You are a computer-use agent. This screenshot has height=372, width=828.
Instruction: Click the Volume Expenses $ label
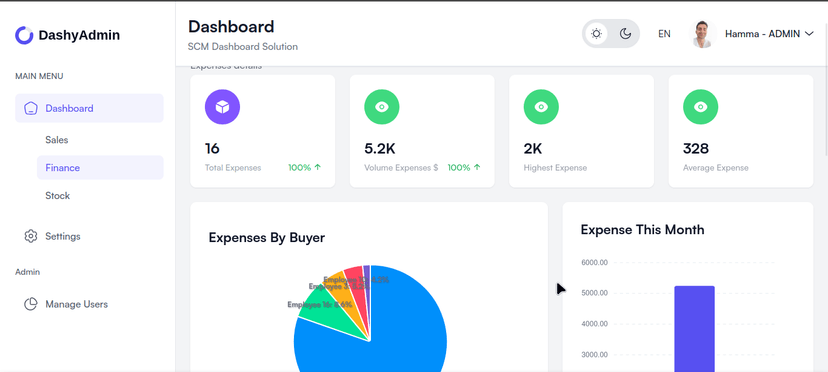click(x=401, y=168)
